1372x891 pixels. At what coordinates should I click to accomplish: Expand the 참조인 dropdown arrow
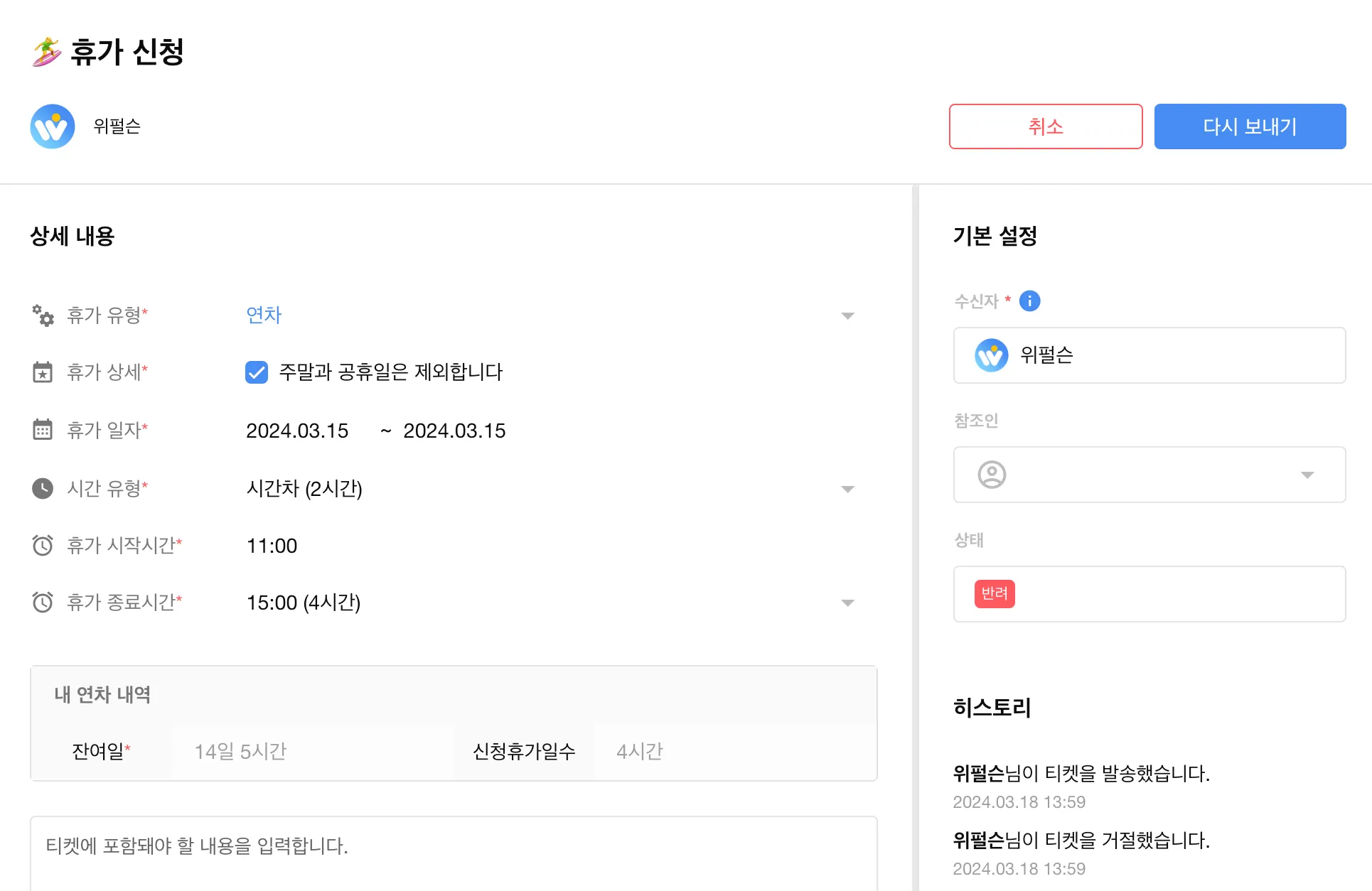coord(1307,475)
